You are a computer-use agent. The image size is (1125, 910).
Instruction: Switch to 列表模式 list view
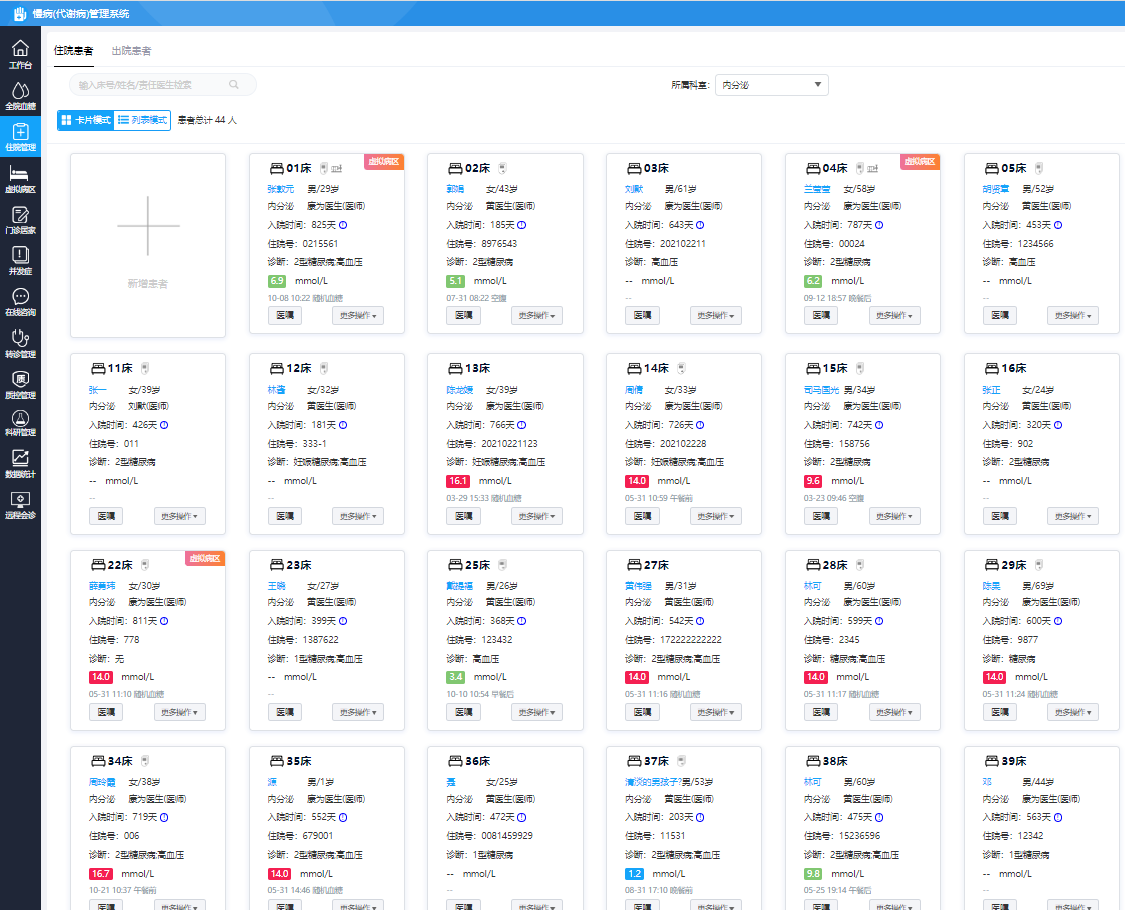(142, 120)
